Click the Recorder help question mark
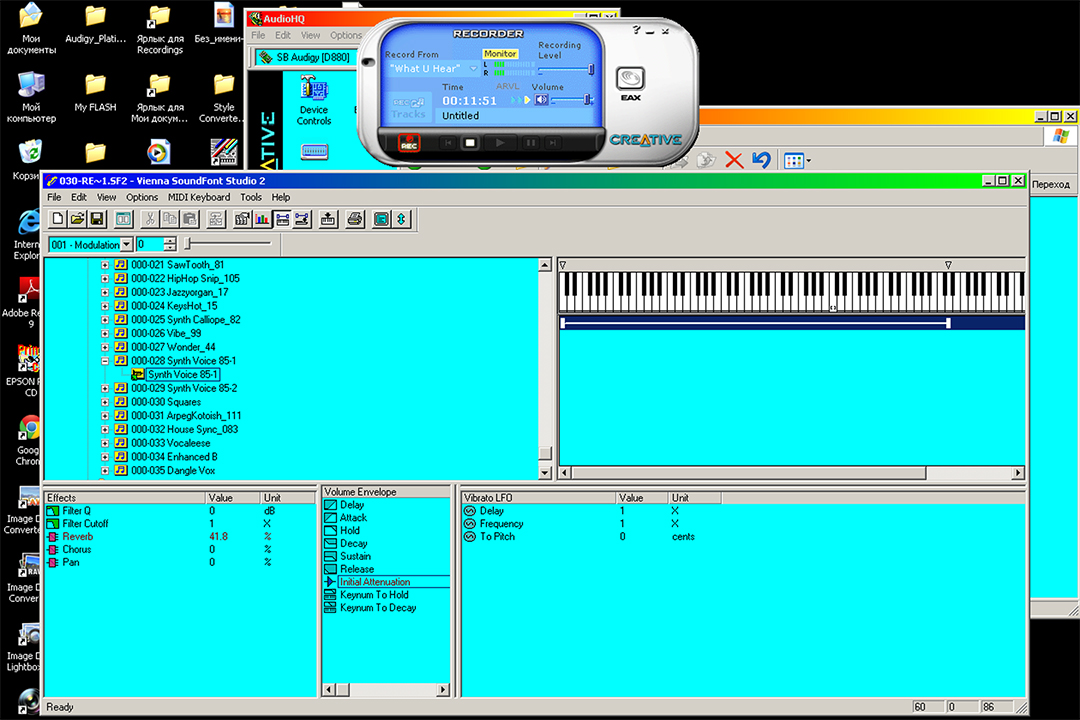 [636, 30]
